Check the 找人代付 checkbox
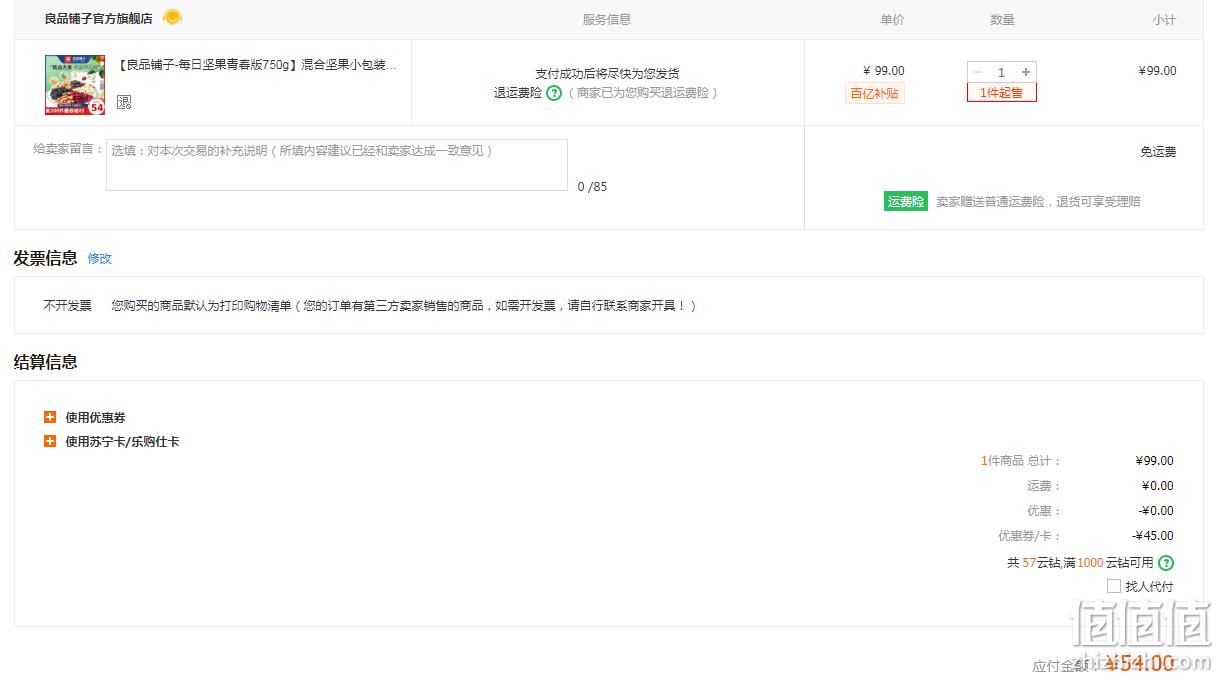This screenshot has width=1220, height=679. pyautogui.click(x=1114, y=586)
